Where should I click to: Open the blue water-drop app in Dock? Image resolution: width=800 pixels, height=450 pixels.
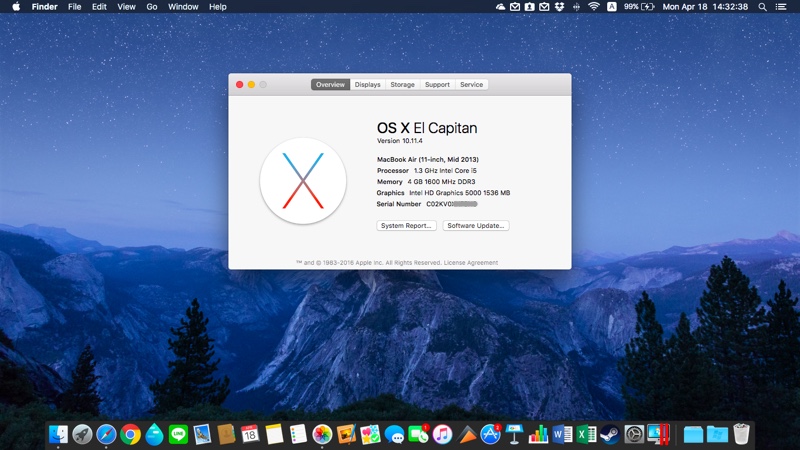(x=154, y=435)
